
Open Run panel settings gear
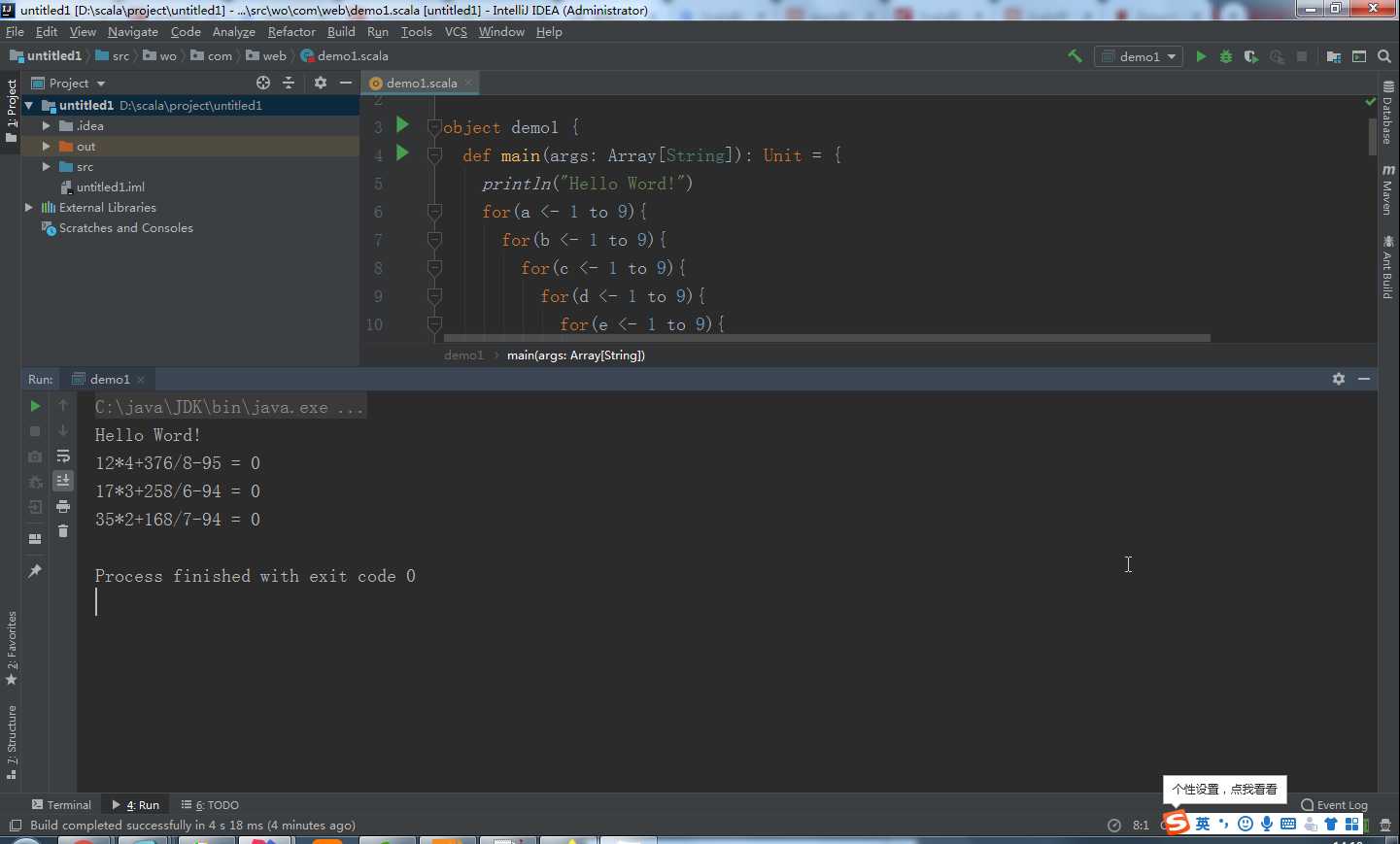coord(1339,379)
